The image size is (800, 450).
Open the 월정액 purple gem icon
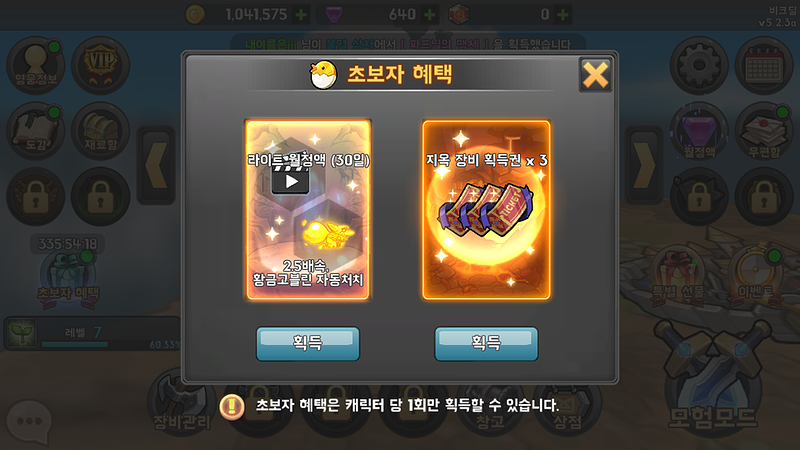(699, 131)
